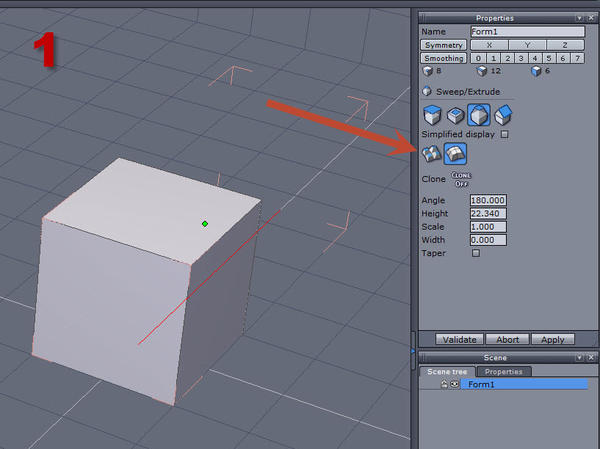Set smoothing level to 3
The width and height of the screenshot is (600, 449).
click(x=521, y=58)
